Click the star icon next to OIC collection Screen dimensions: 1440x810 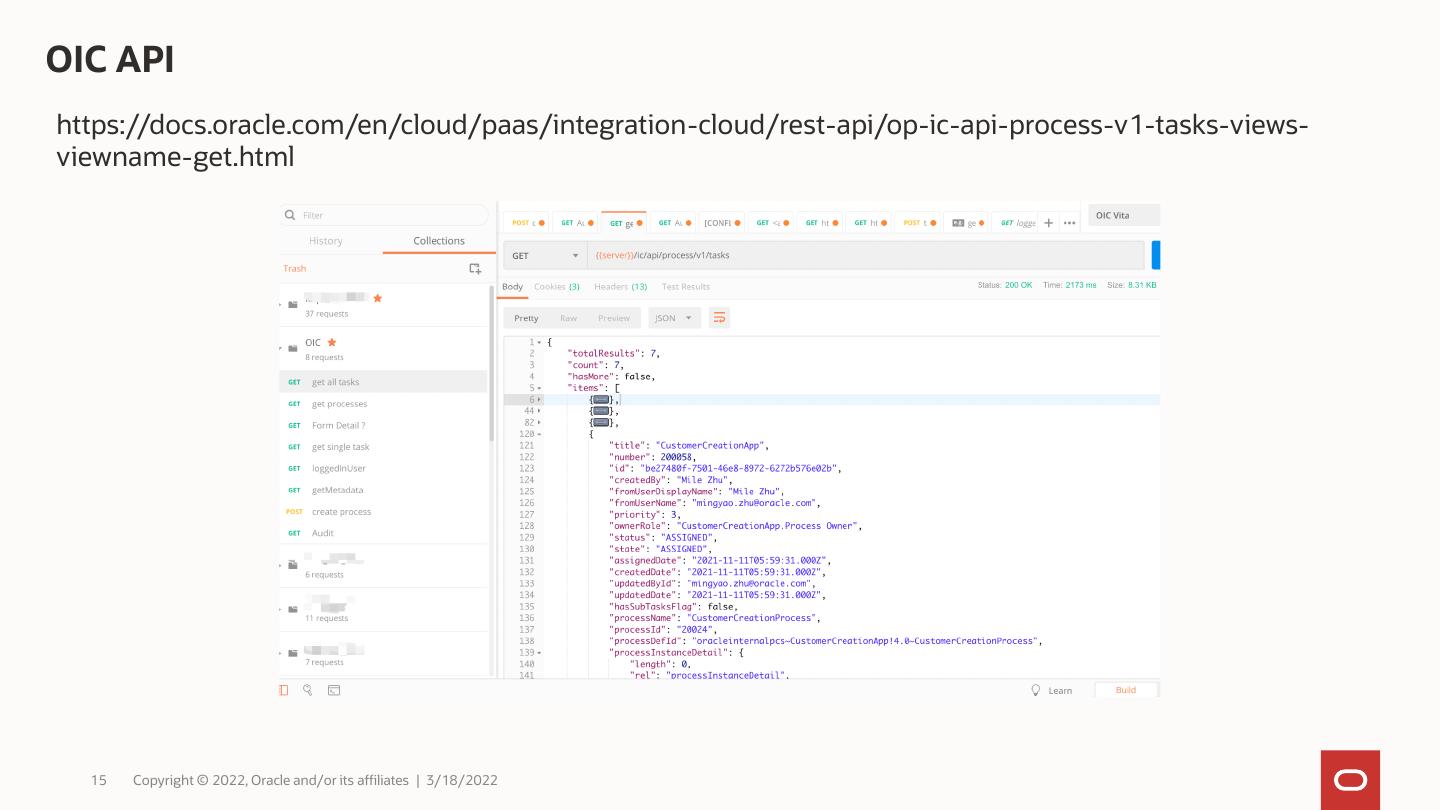click(332, 343)
